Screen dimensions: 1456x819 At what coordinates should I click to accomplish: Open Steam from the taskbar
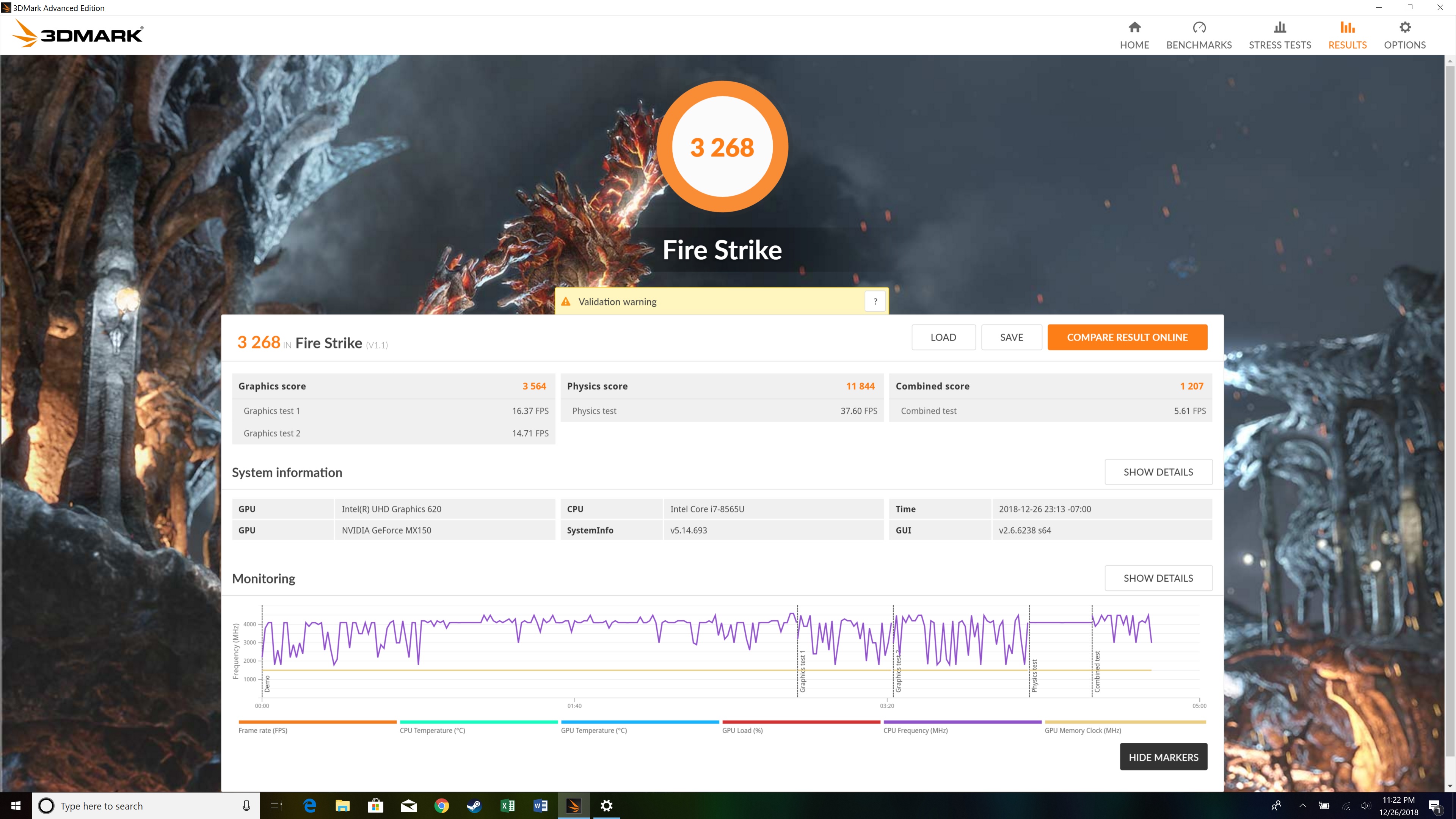pyautogui.click(x=474, y=805)
